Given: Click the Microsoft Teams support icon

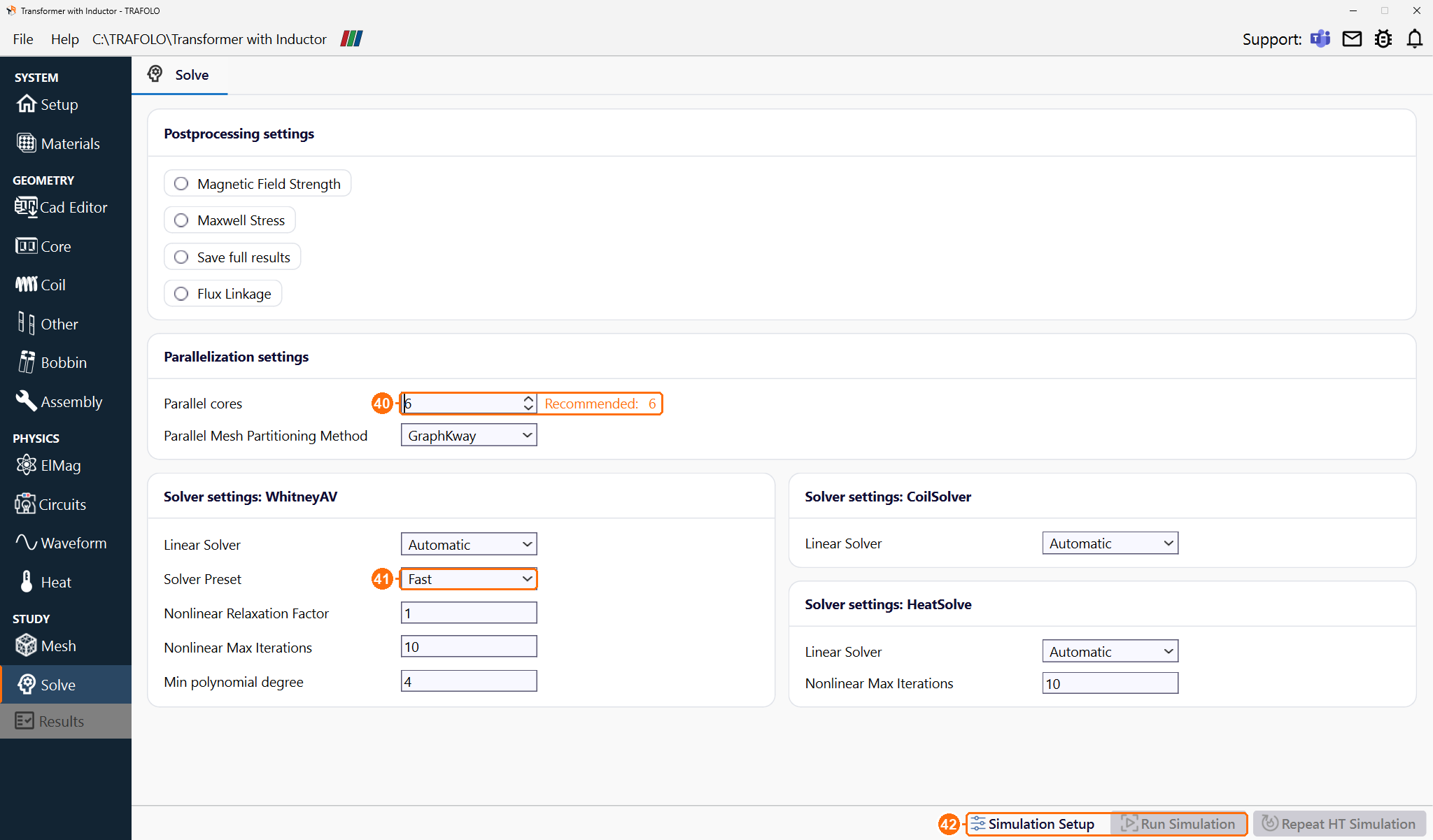Looking at the screenshot, I should [x=1320, y=39].
